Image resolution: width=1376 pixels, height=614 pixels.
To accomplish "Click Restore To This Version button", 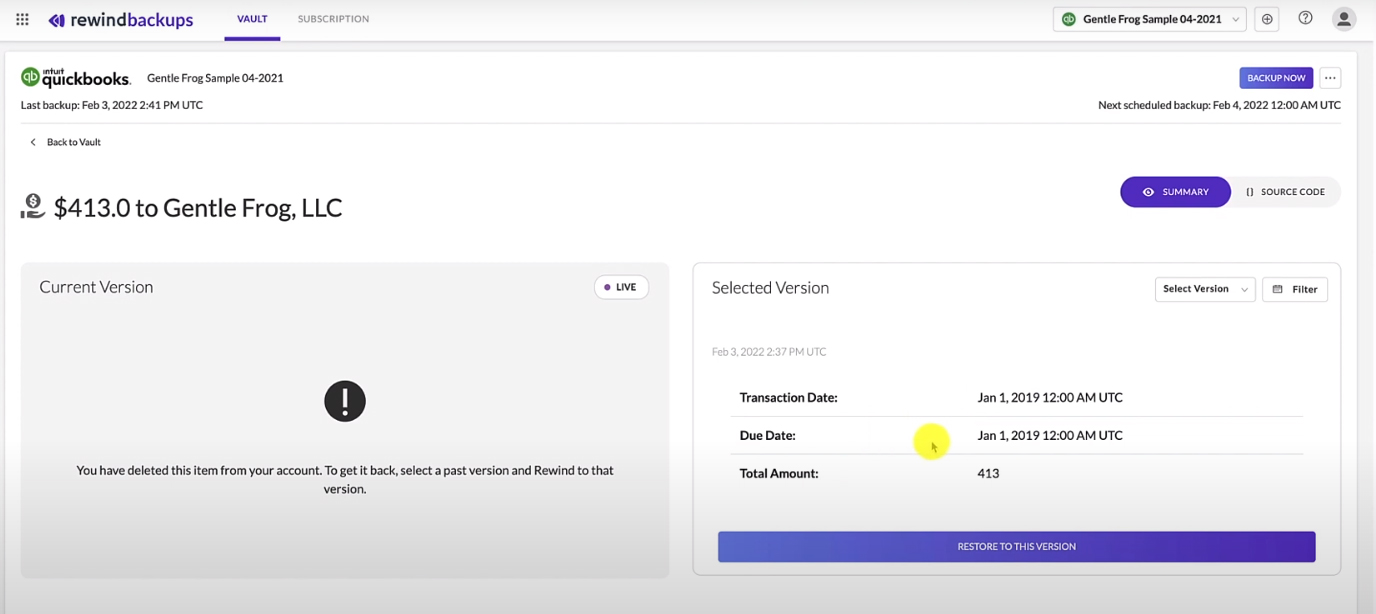I will [x=1016, y=547].
